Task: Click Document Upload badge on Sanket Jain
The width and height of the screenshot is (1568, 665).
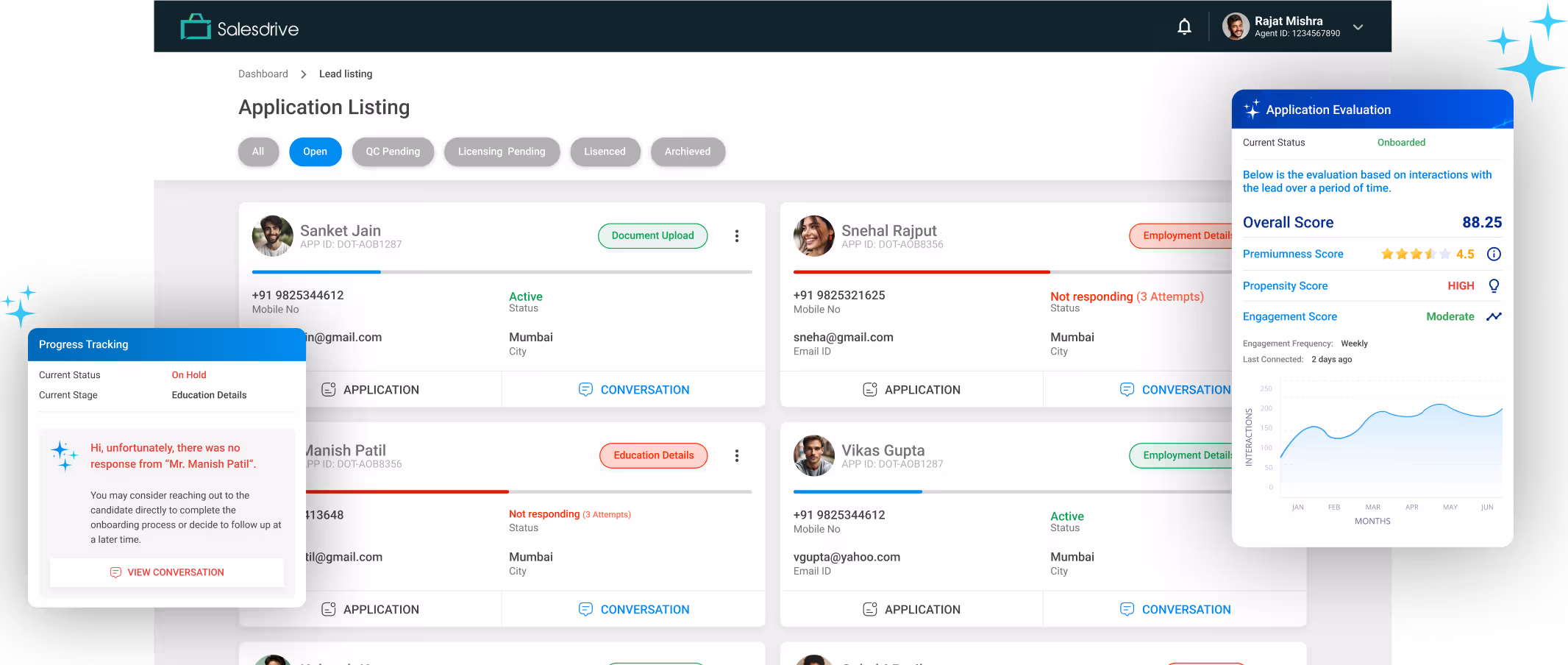Action: 652,235
